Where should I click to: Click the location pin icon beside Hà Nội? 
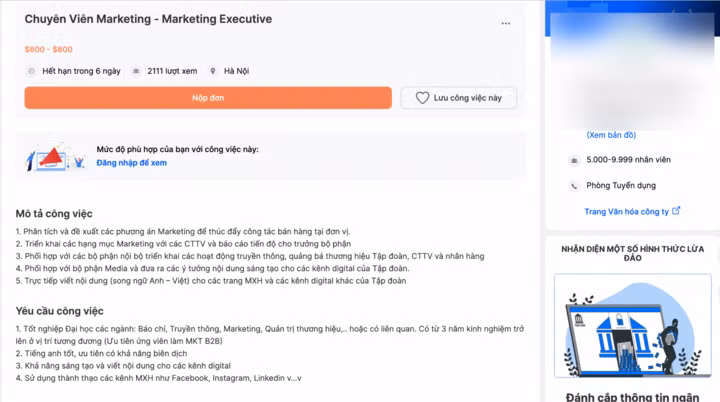point(213,71)
